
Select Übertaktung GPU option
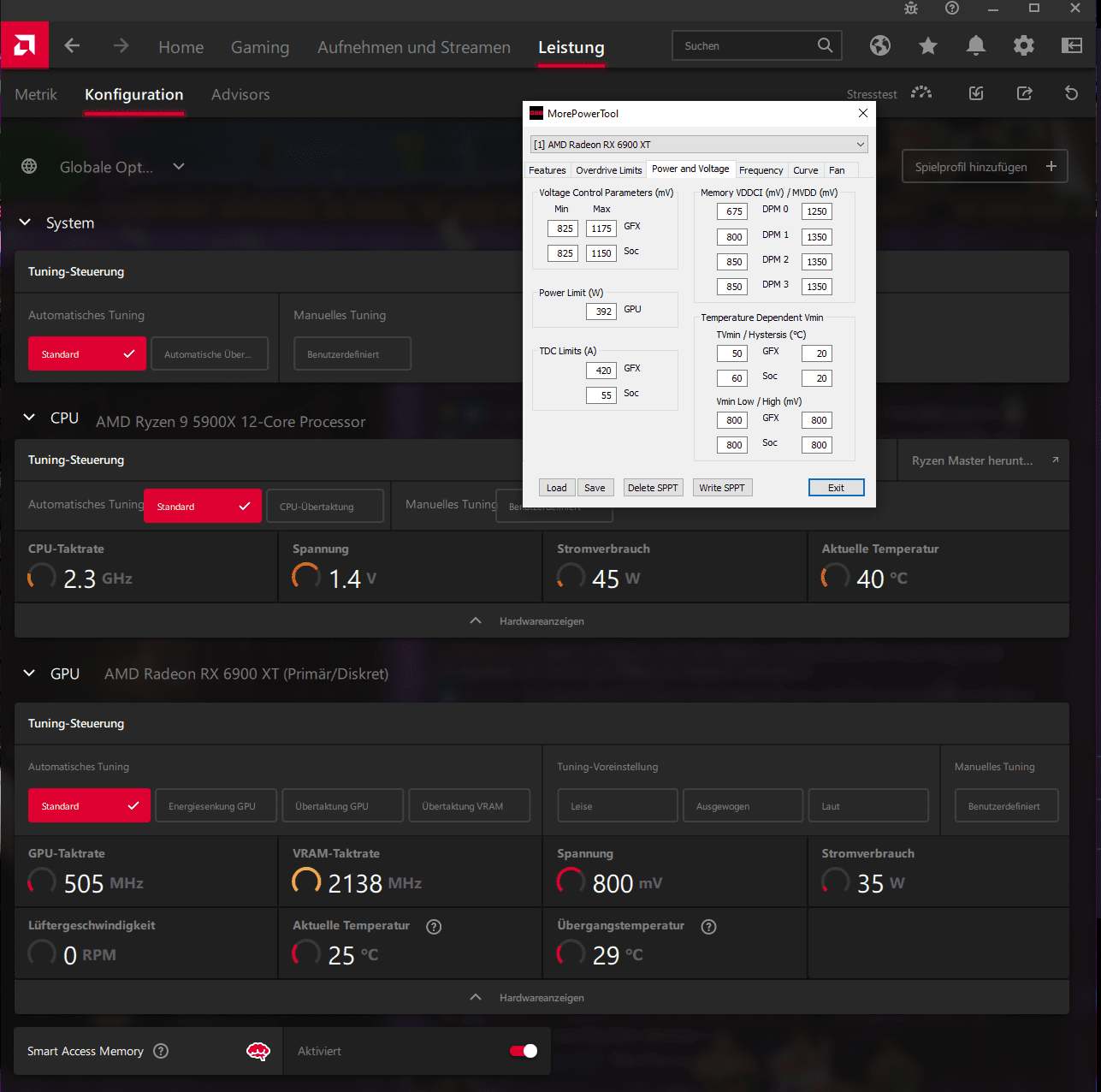point(343,806)
